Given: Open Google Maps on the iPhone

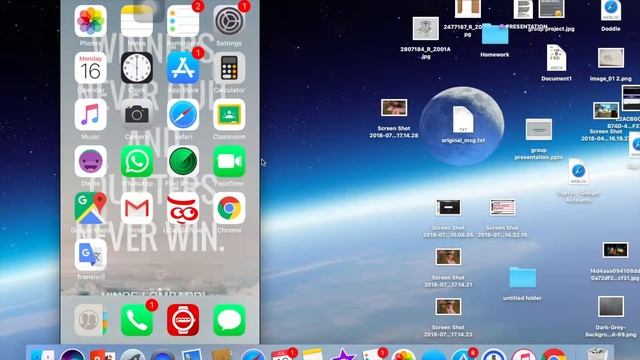Looking at the screenshot, I should [x=91, y=208].
